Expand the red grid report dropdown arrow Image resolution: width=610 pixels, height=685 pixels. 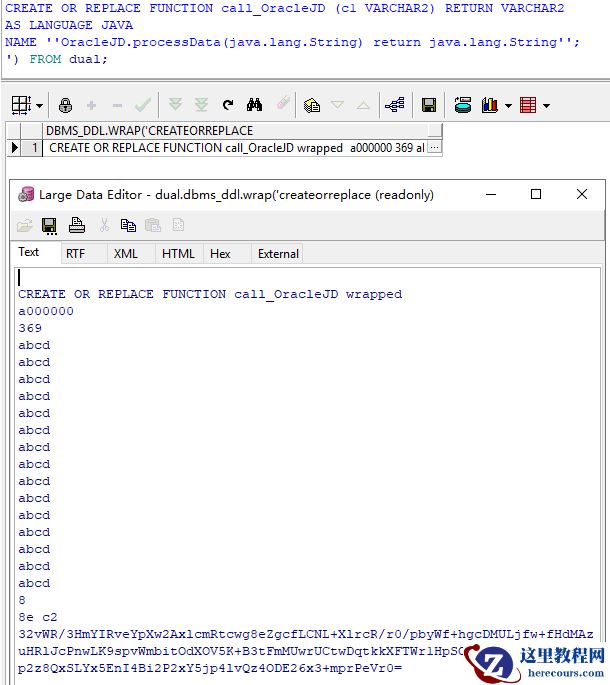coord(546,106)
